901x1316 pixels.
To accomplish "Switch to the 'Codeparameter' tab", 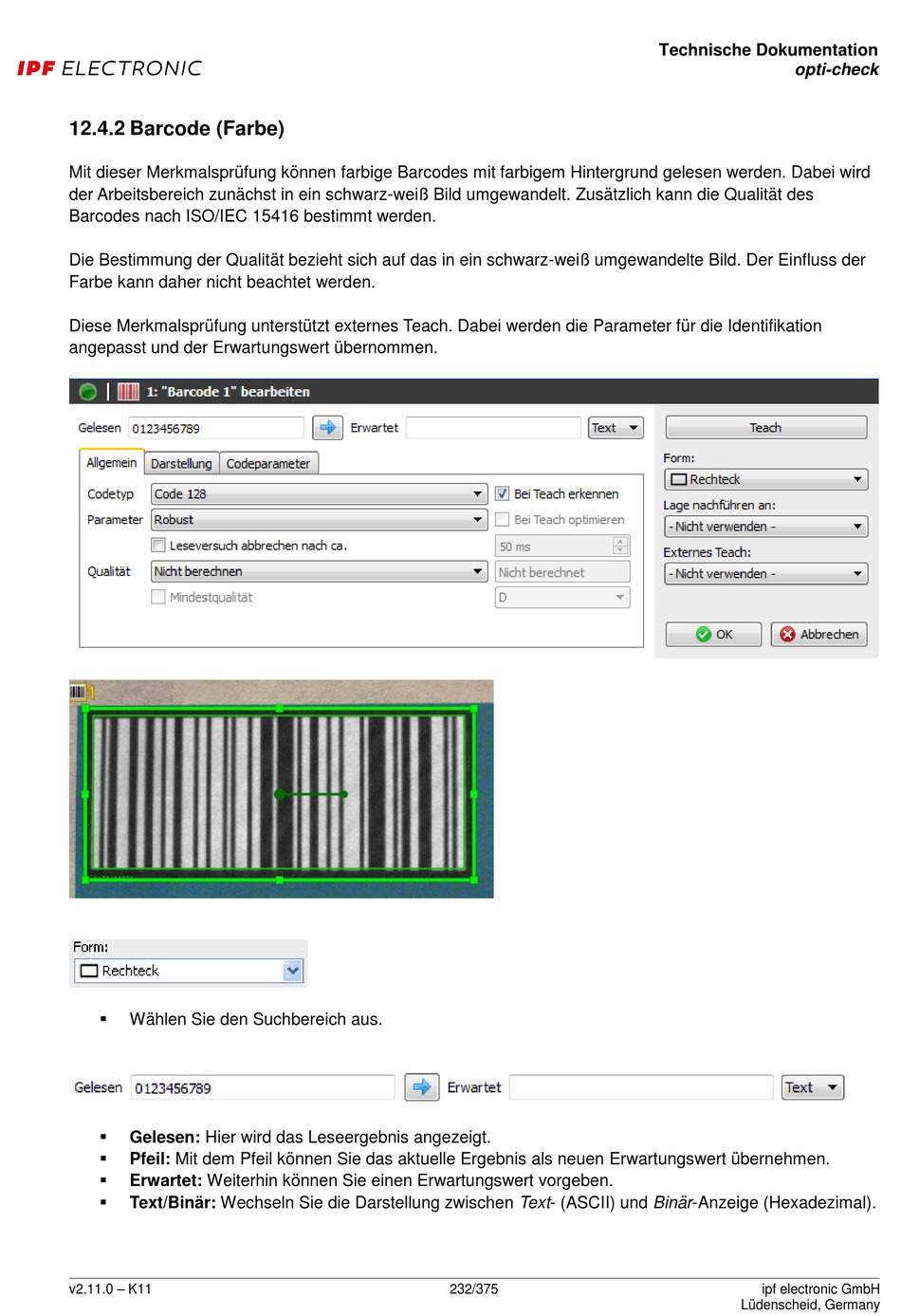I will [x=268, y=463].
